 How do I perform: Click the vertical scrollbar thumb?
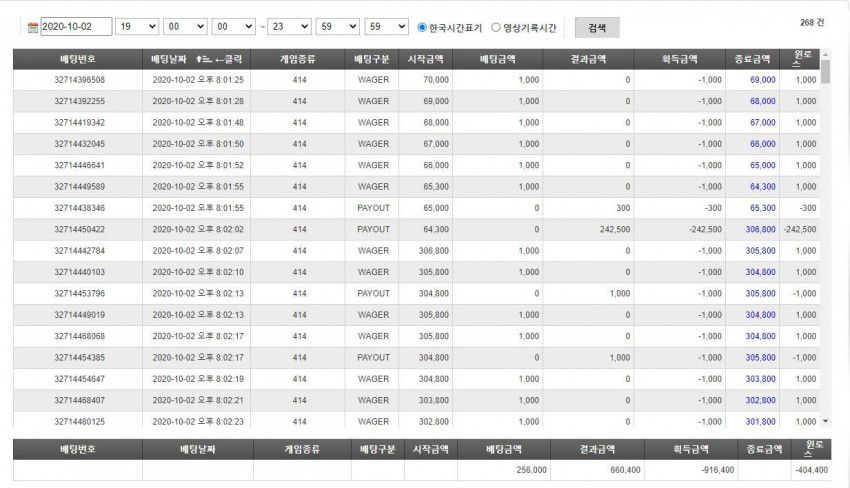(826, 72)
